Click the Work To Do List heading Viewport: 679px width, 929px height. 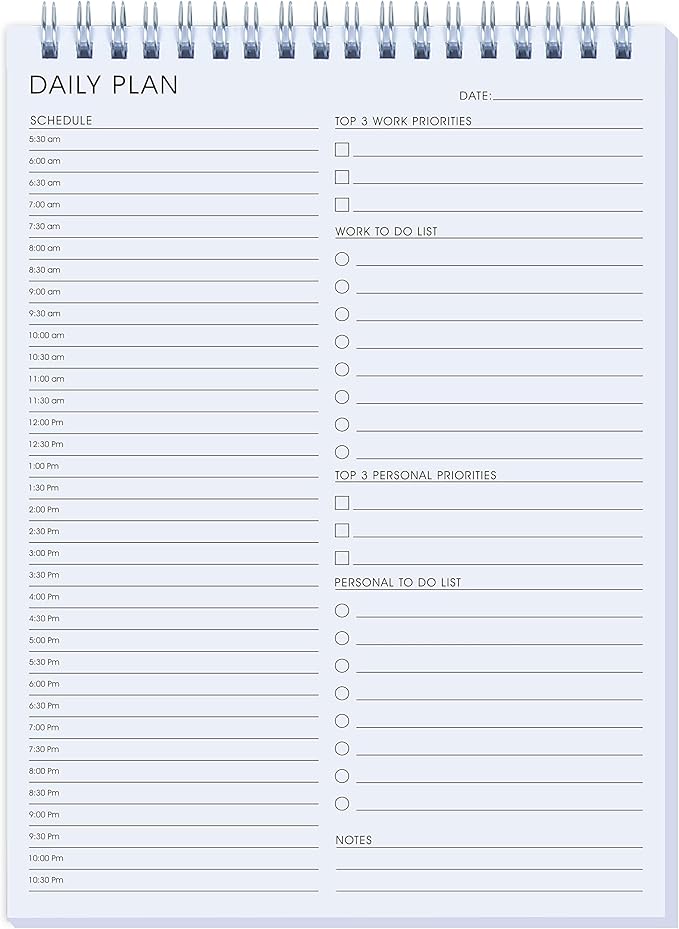pos(386,231)
